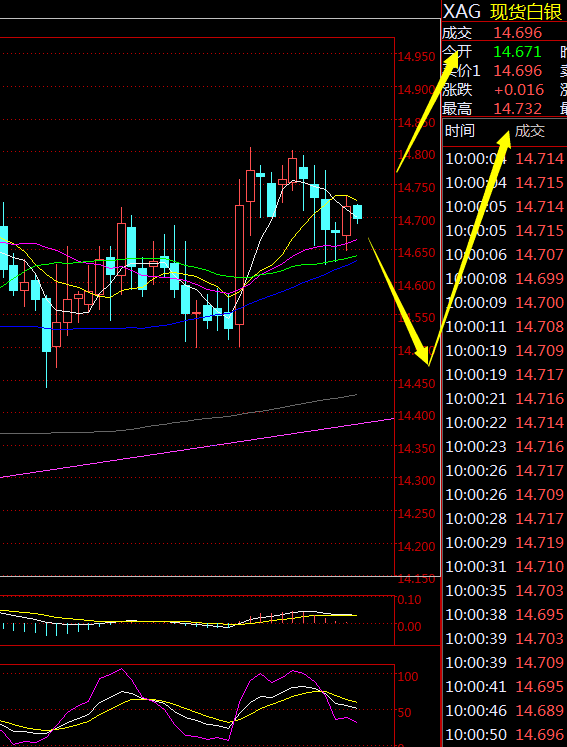
Task: Click the 今开 opening price 14.671
Action: [x=517, y=52]
